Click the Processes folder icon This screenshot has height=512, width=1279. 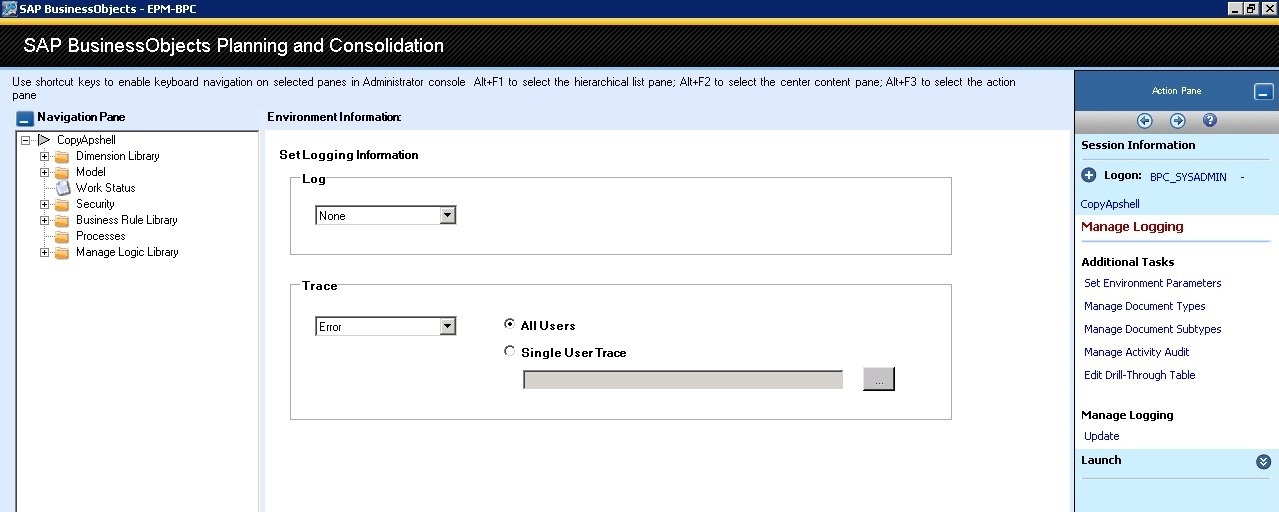62,237
